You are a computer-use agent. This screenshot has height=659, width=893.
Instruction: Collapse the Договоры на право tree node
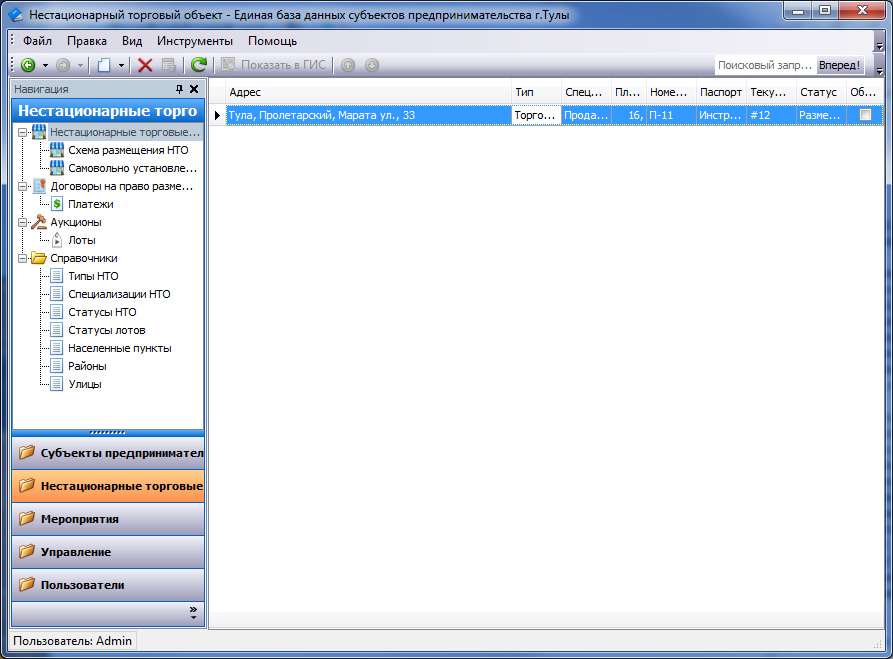pos(22,186)
